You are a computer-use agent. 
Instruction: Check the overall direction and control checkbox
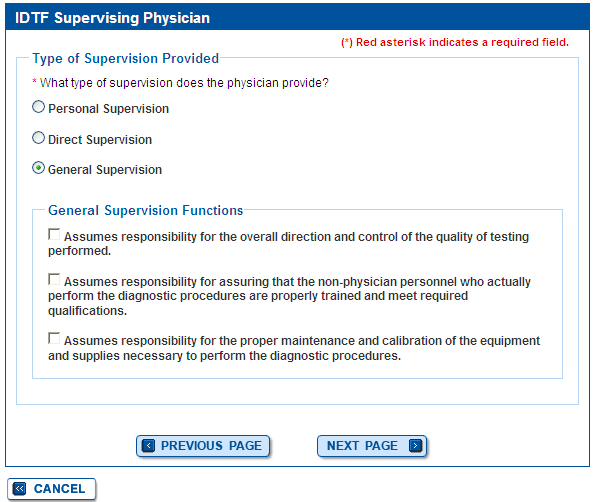point(54,234)
